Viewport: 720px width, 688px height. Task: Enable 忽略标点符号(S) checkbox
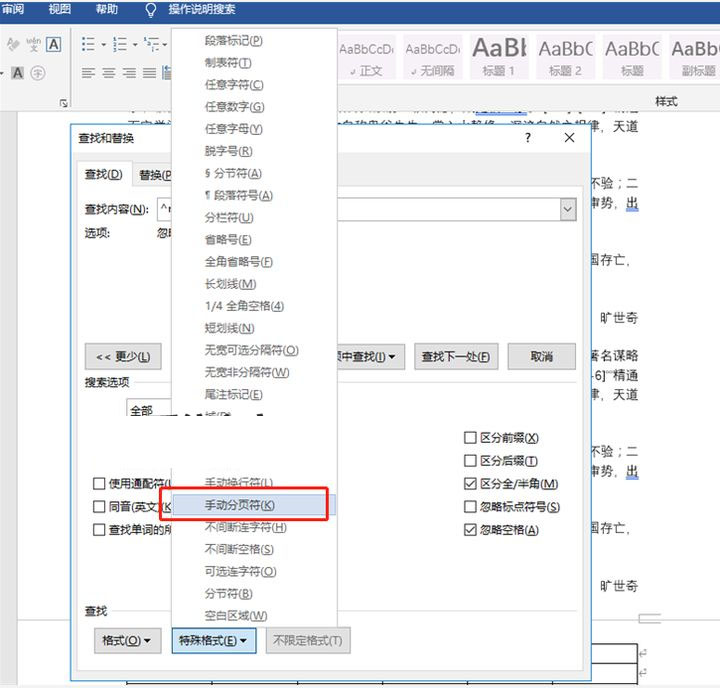[512, 507]
